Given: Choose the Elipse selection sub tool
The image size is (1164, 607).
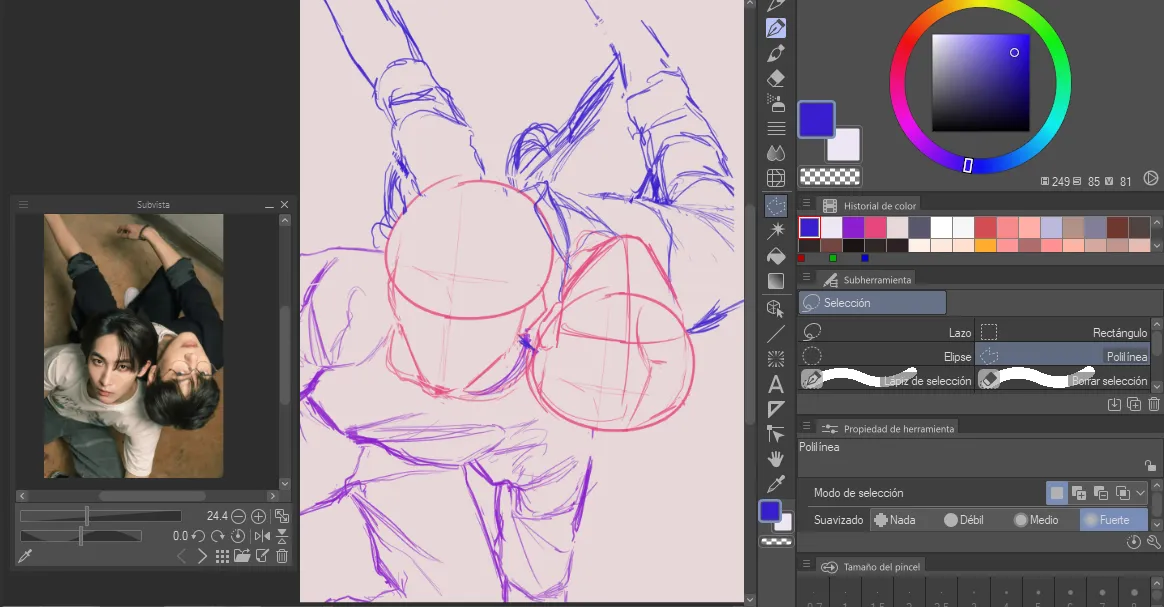Looking at the screenshot, I should (x=886, y=356).
